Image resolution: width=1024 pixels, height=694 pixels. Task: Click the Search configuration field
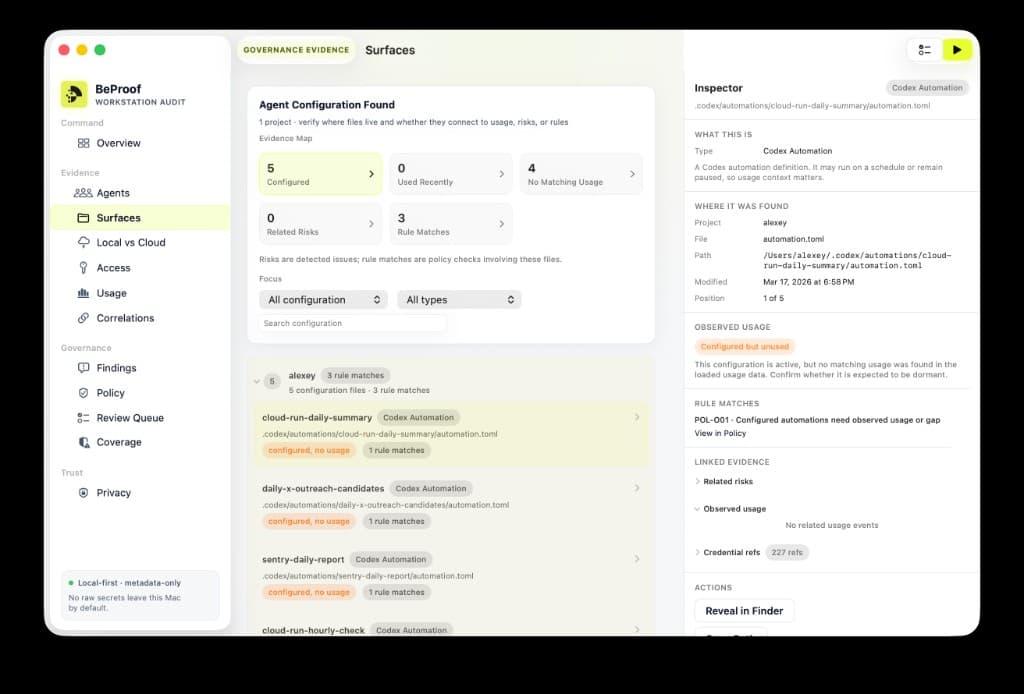[352, 323]
